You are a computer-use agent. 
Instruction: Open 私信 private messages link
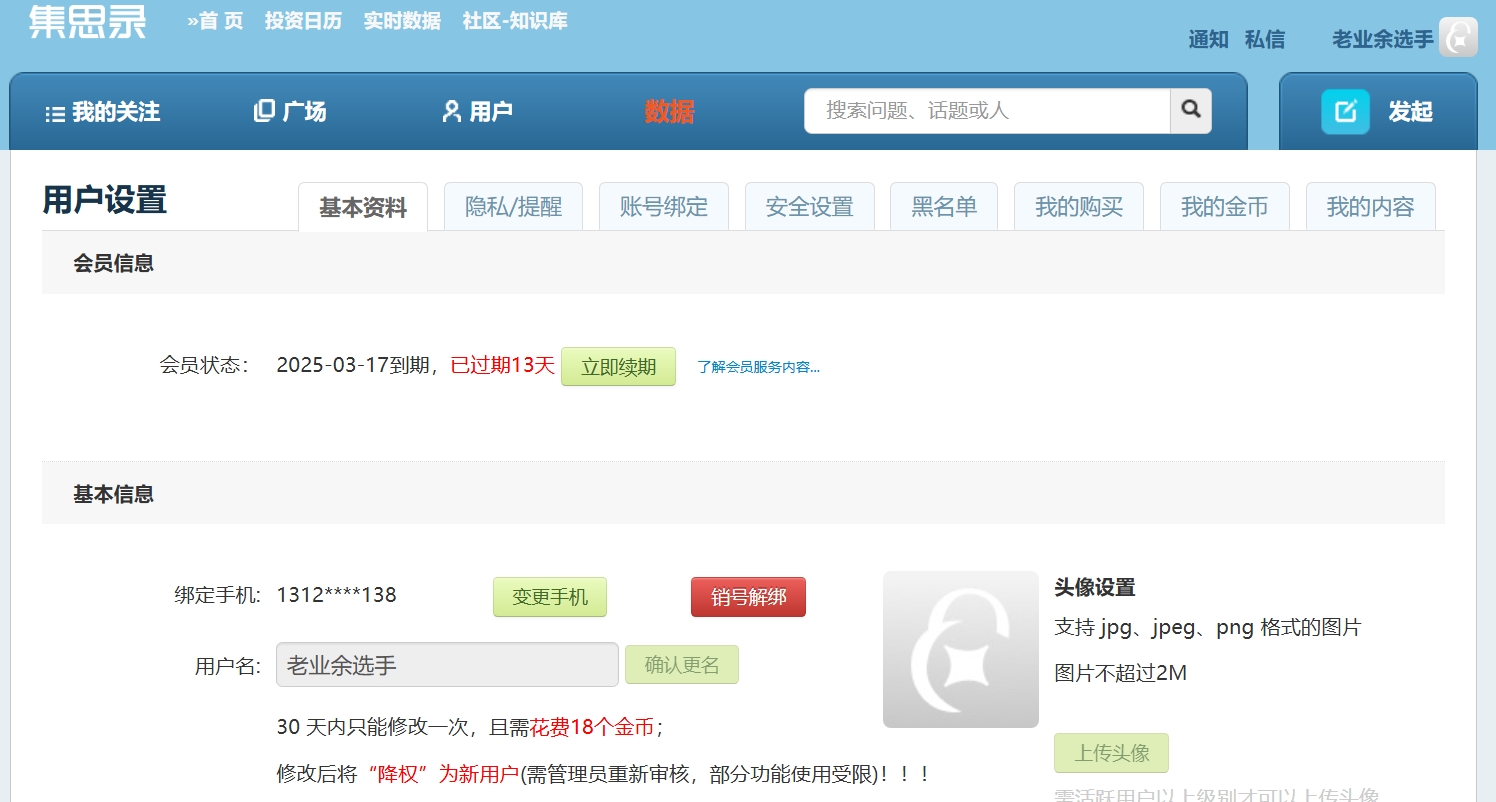tap(1265, 40)
